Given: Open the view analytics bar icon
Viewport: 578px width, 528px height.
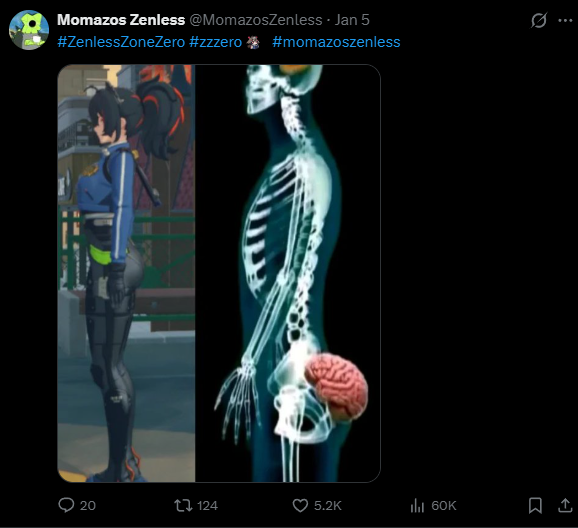Looking at the screenshot, I should pyautogui.click(x=417, y=506).
